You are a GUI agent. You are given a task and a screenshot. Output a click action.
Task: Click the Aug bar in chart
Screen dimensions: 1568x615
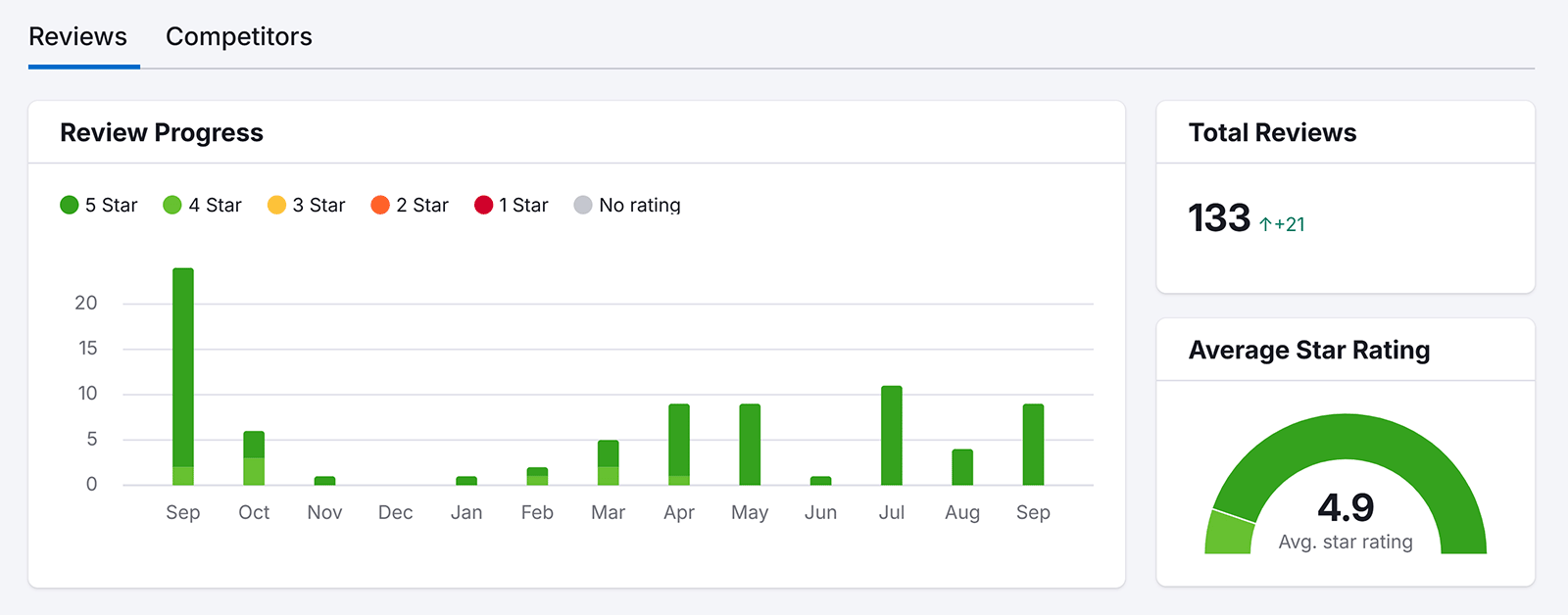point(962,467)
